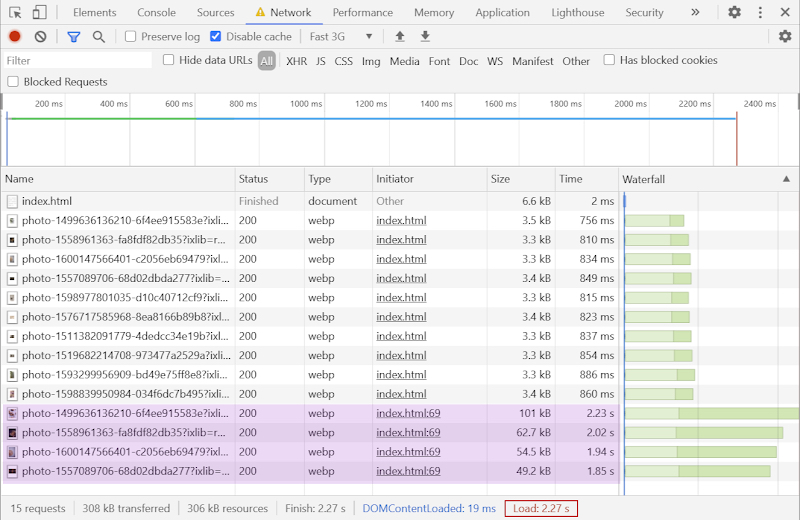Filter requests by XHR type
800x520 pixels.
coord(296,61)
